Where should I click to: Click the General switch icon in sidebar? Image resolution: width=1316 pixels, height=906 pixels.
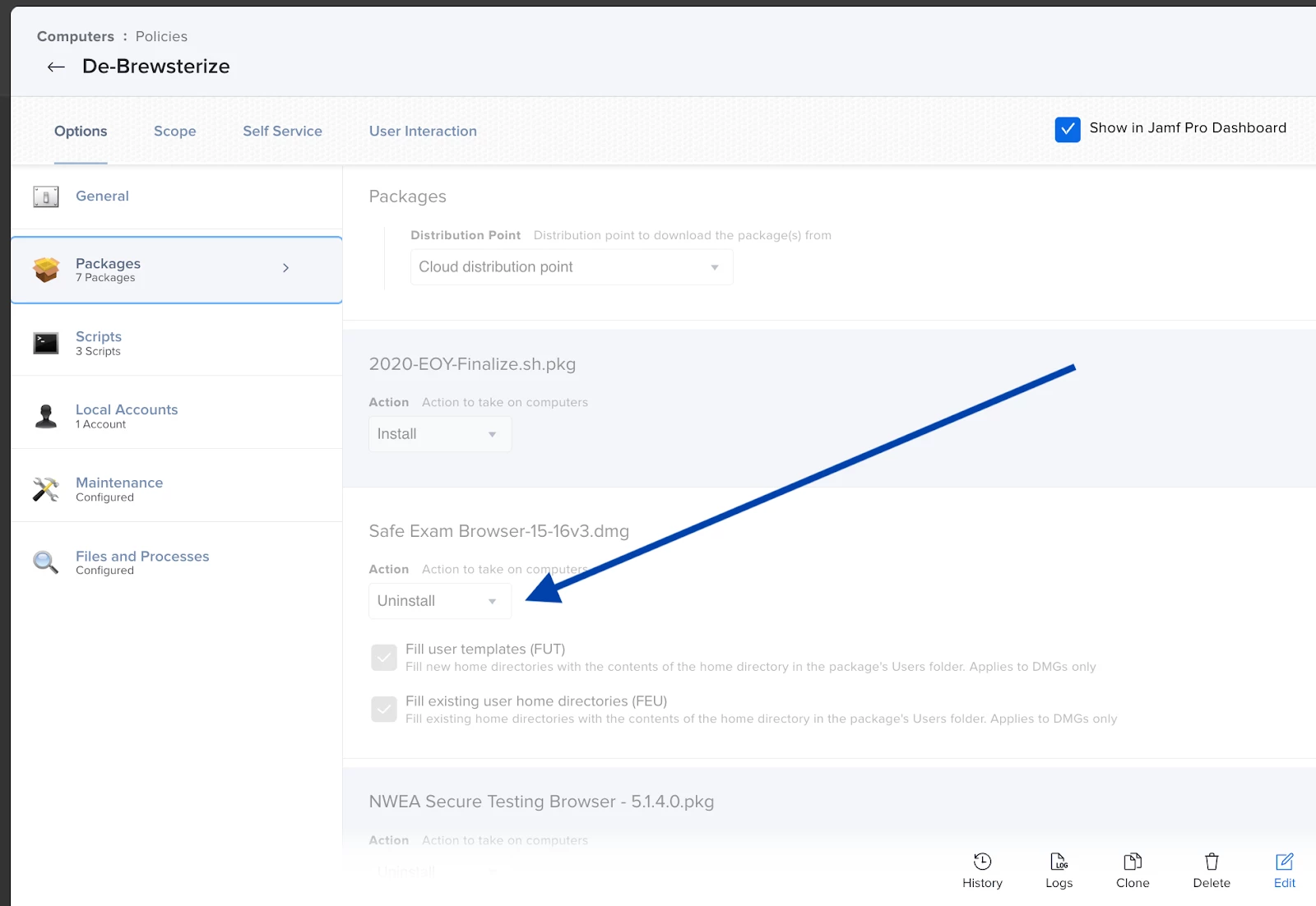46,196
